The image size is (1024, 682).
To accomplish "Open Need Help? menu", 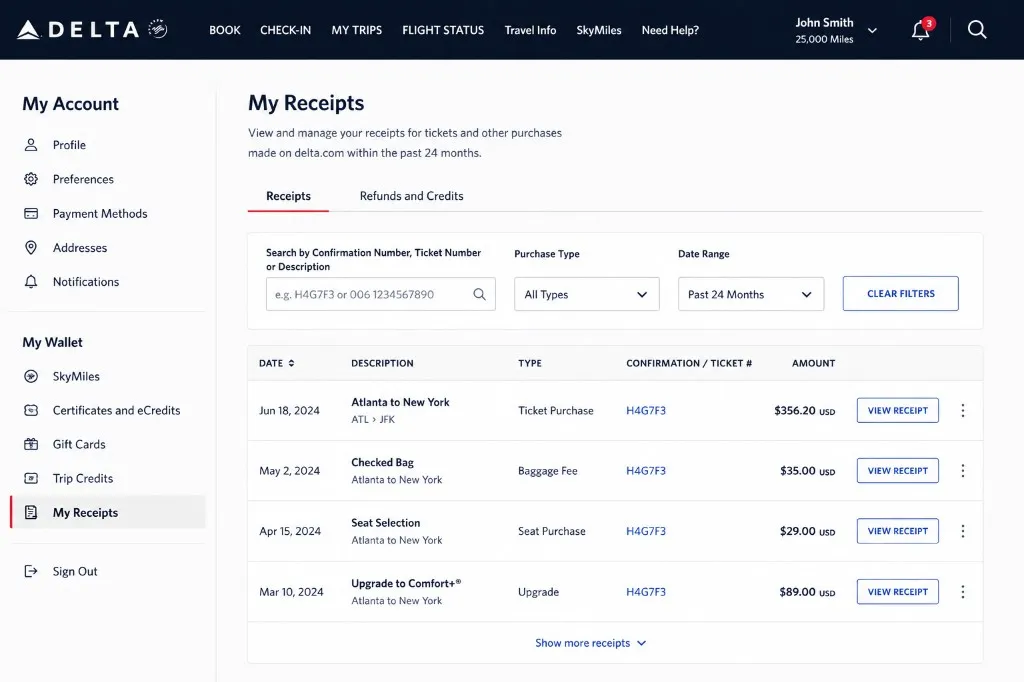I will pos(670,30).
